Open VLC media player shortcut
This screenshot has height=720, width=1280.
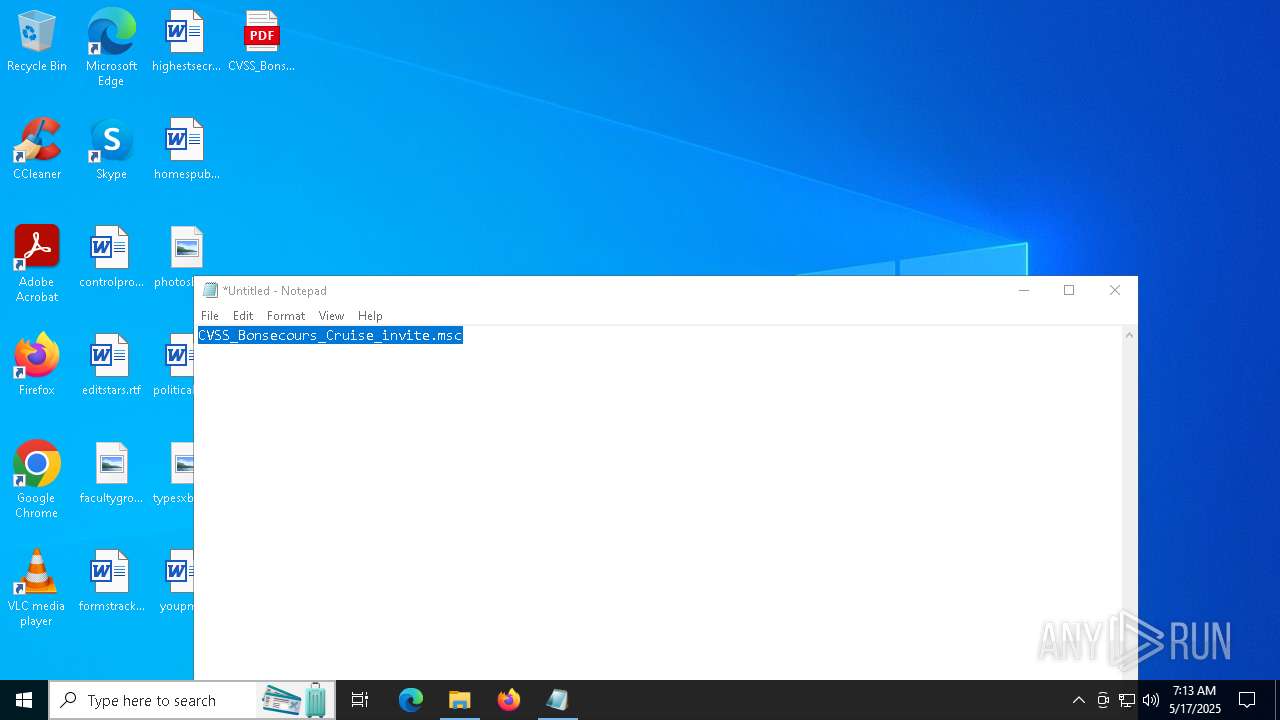pyautogui.click(x=37, y=588)
